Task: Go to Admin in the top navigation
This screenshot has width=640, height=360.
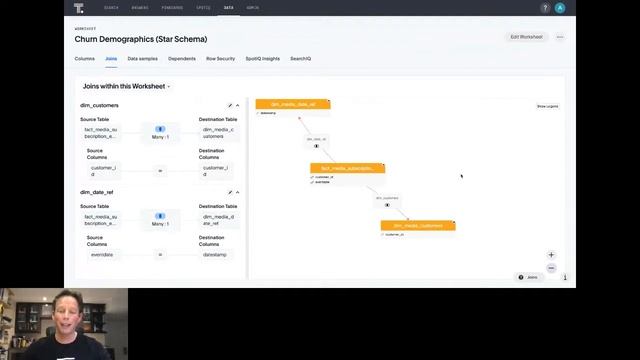Action: [252, 8]
